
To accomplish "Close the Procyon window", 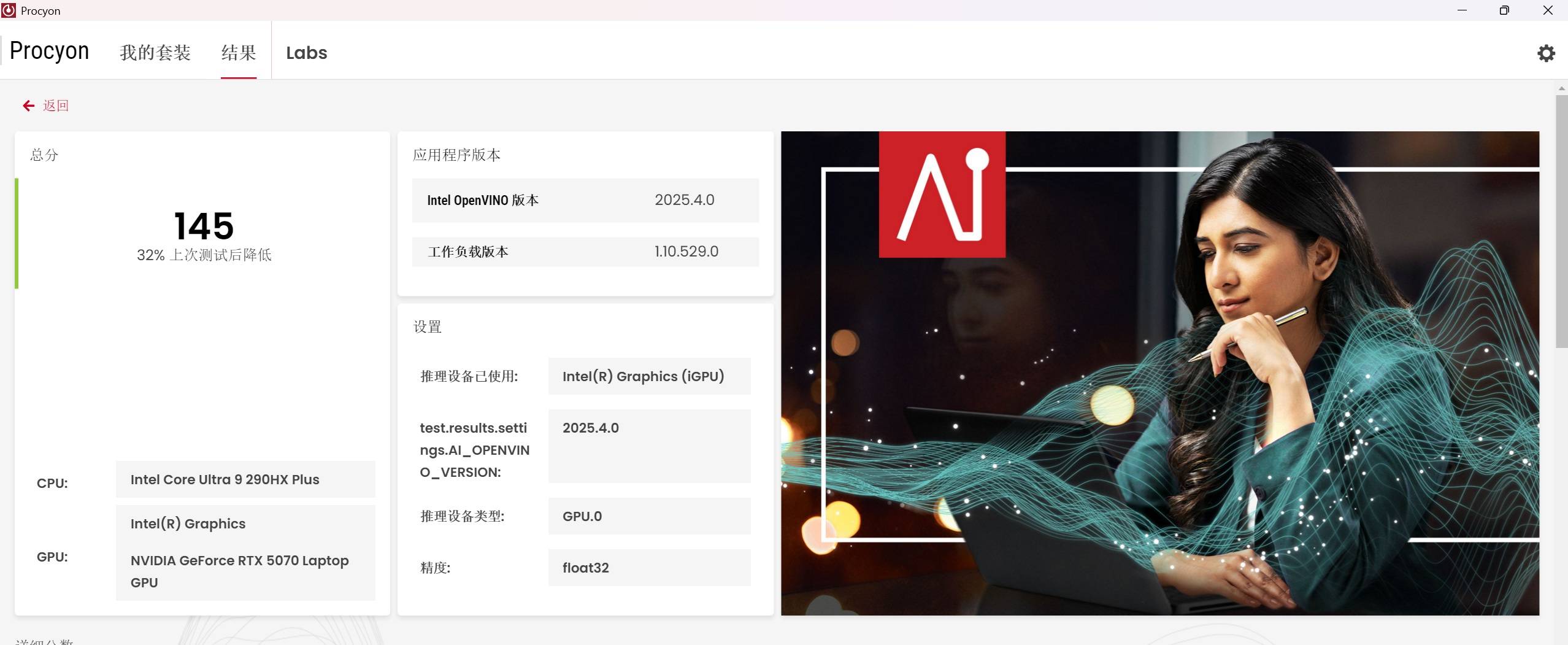I will tap(1547, 10).
